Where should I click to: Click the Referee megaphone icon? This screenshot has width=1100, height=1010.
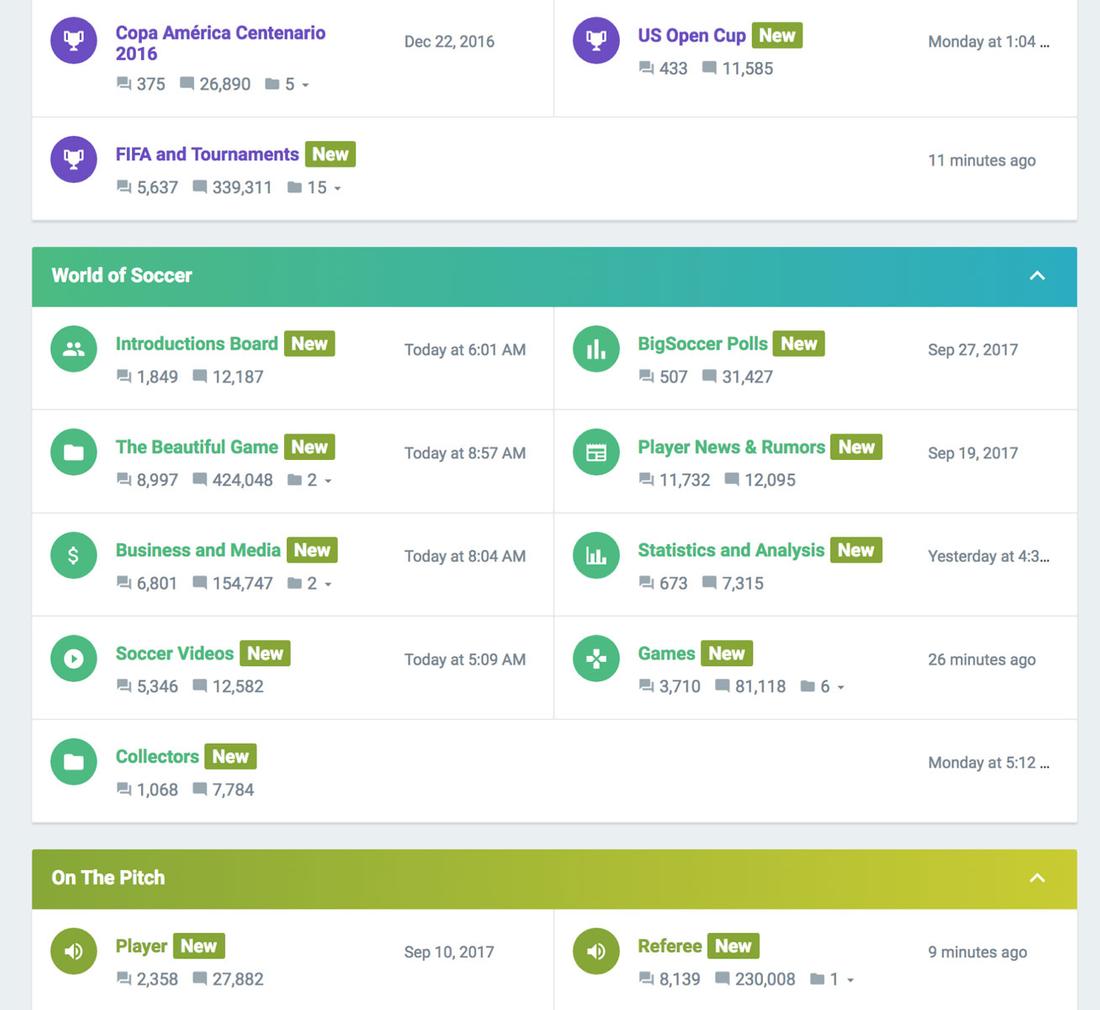click(x=596, y=952)
